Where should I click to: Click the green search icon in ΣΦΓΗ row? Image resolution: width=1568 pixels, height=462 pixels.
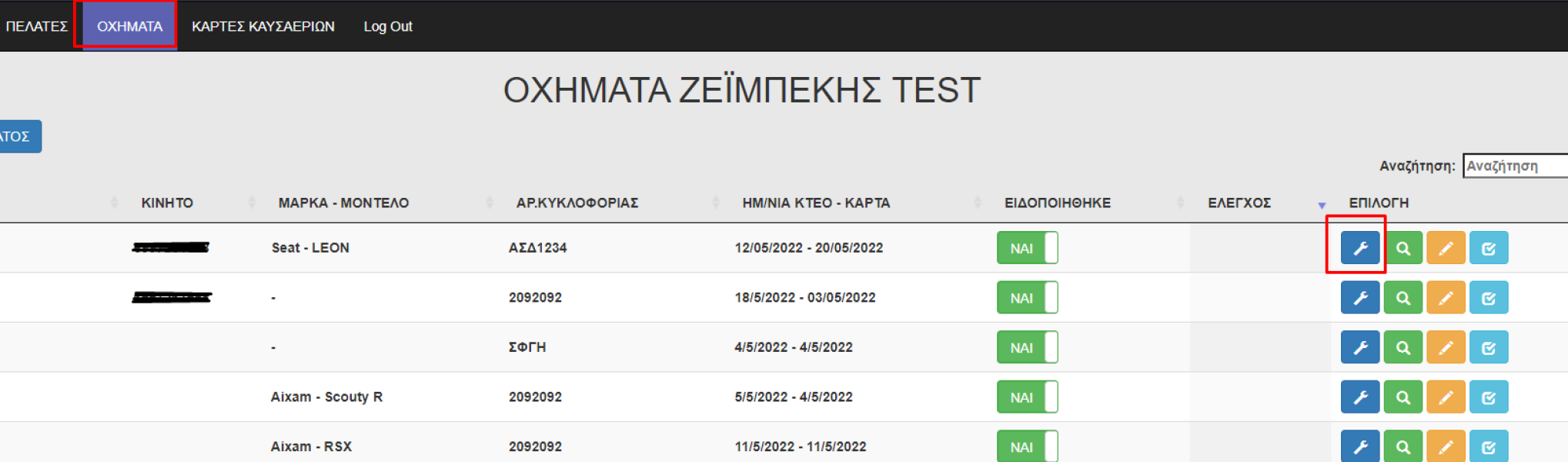coord(1403,347)
